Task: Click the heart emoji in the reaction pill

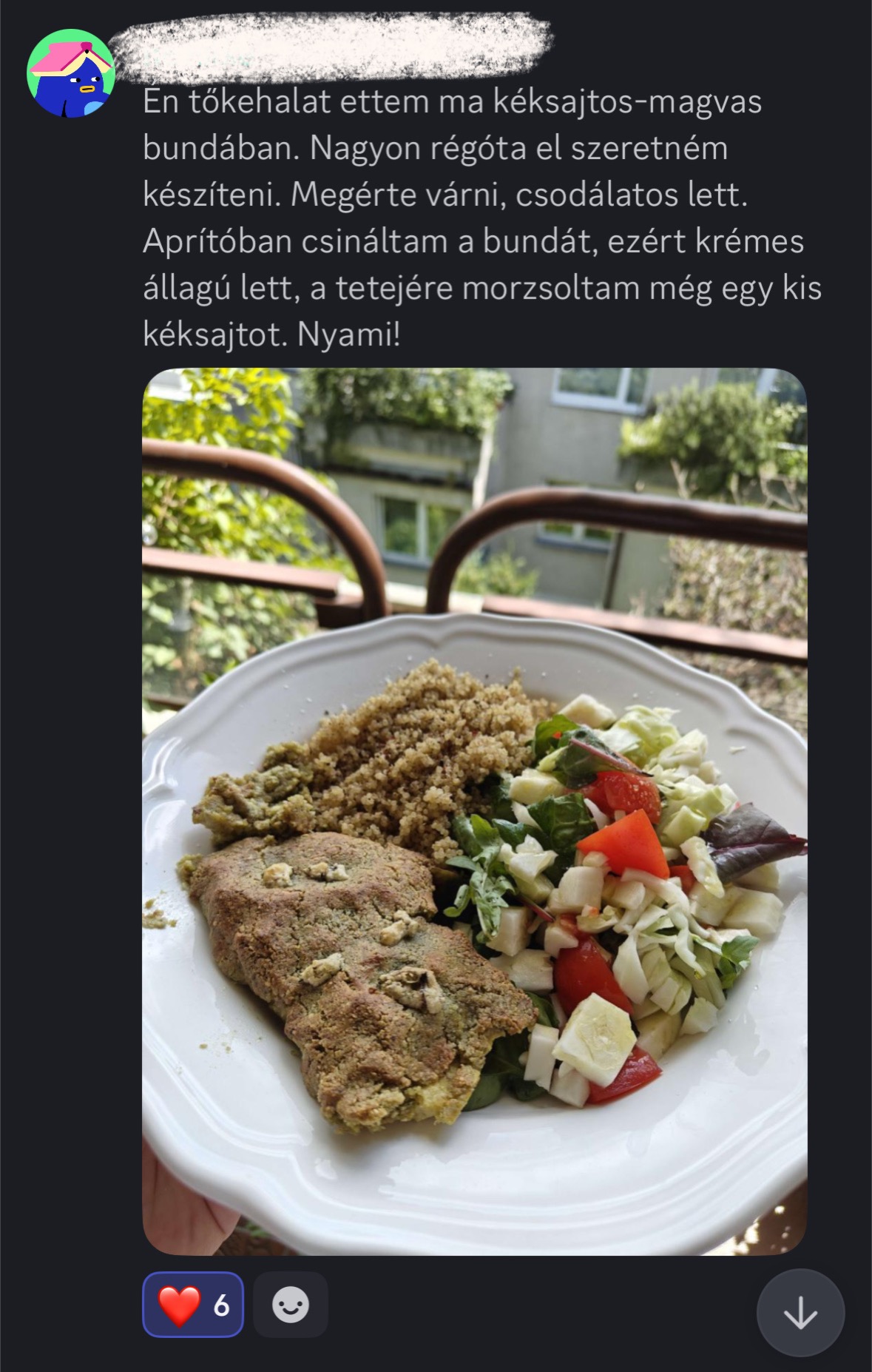Action: coord(178,1305)
